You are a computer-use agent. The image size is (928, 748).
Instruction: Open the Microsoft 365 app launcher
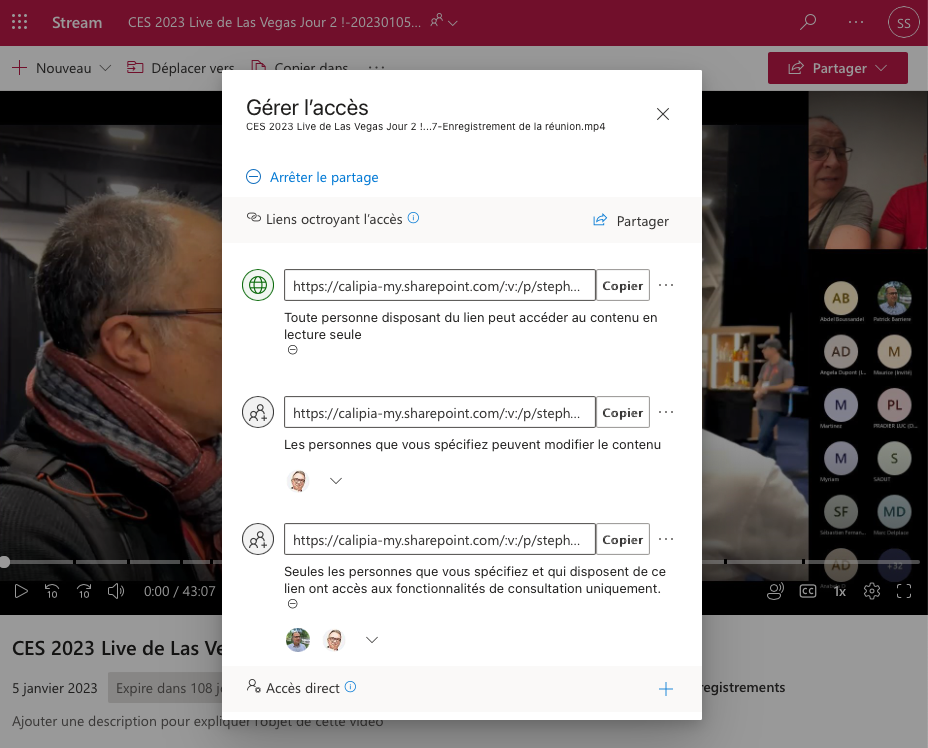pyautogui.click(x=19, y=21)
